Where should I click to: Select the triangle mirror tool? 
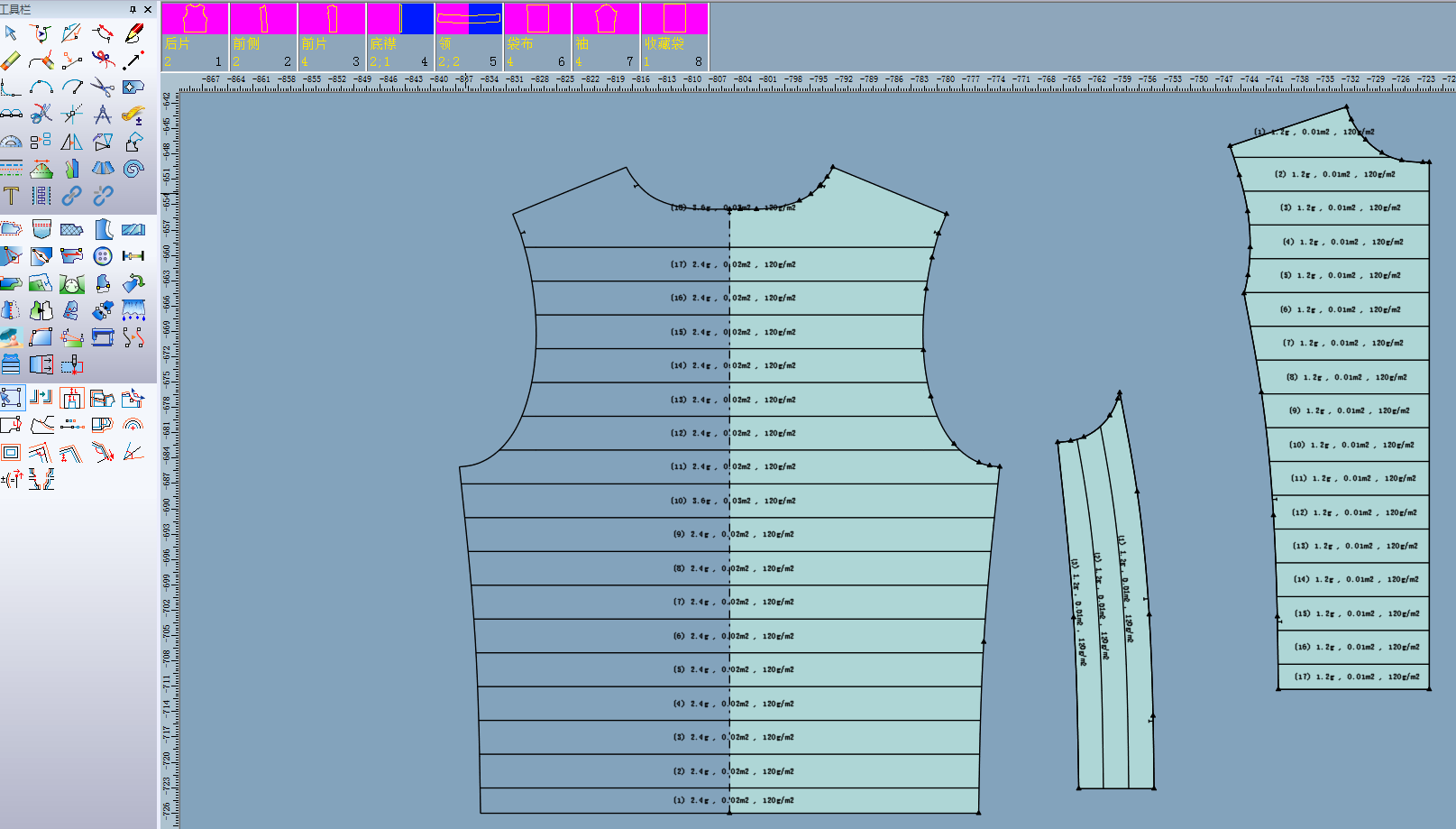[x=70, y=142]
